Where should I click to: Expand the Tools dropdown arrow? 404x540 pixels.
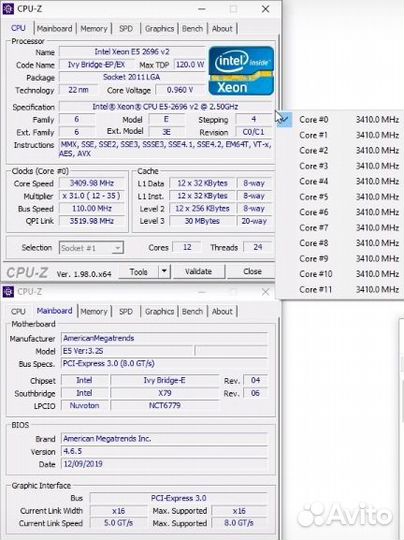click(x=164, y=272)
